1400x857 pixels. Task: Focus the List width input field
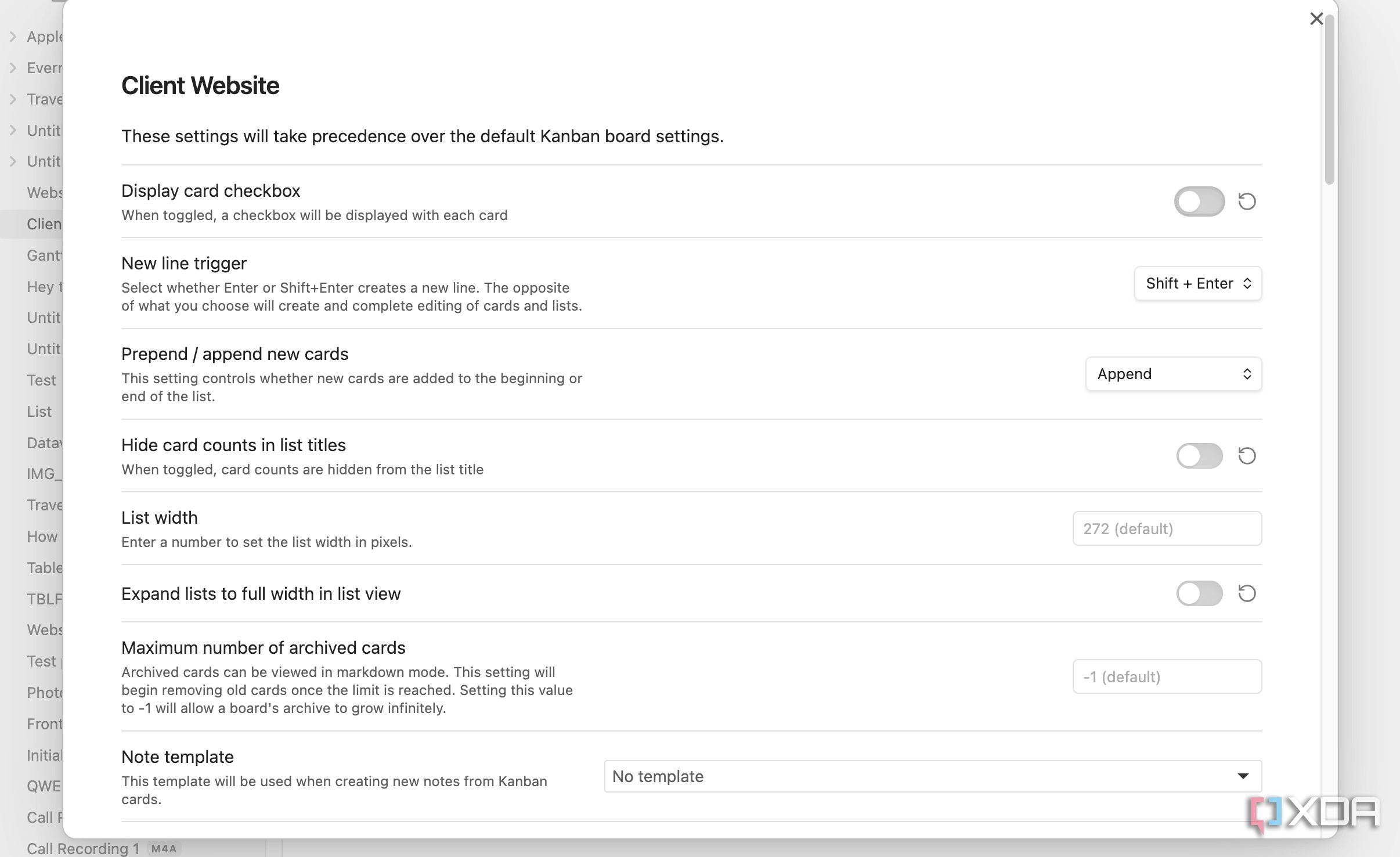tap(1167, 528)
